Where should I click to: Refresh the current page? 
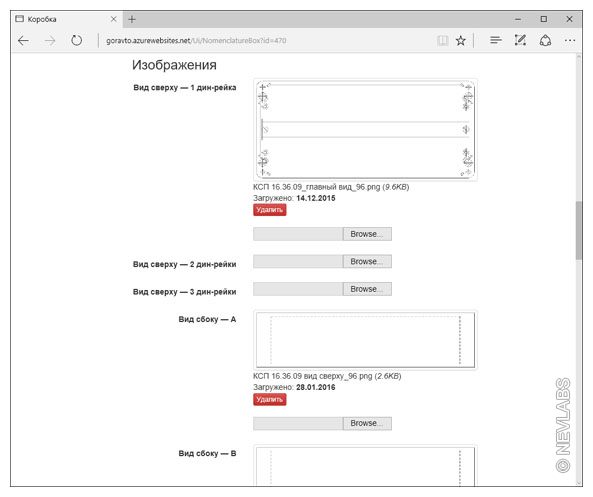point(76,40)
